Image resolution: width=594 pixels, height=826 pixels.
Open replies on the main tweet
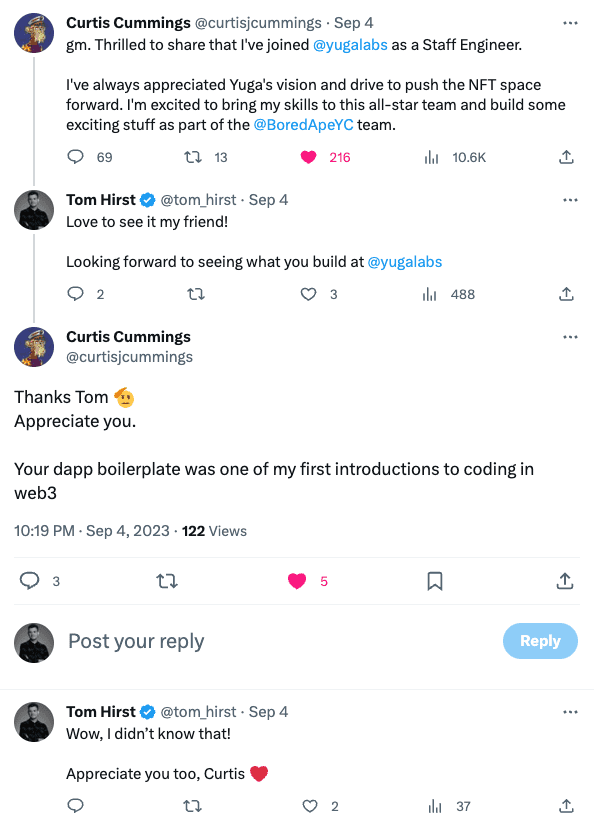[x=29, y=581]
